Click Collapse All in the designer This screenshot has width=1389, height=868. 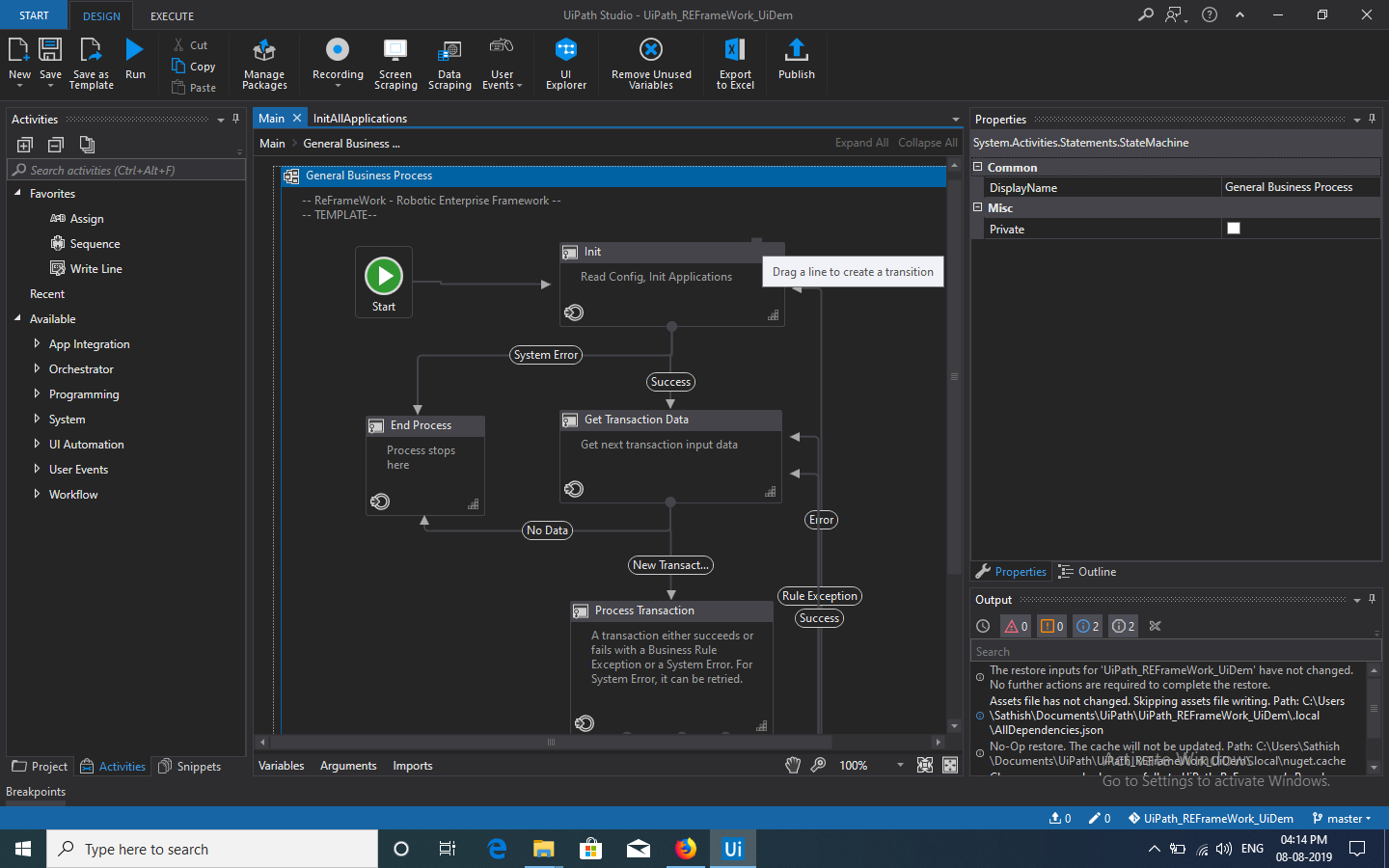927,143
